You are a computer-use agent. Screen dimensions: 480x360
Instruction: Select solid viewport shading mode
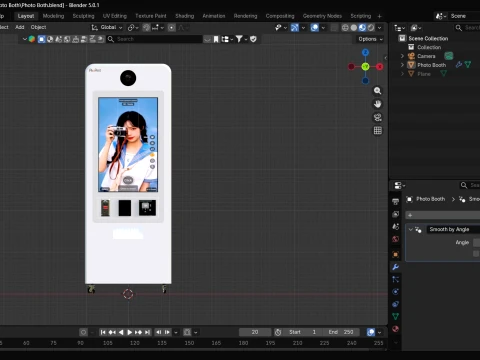(x=354, y=28)
